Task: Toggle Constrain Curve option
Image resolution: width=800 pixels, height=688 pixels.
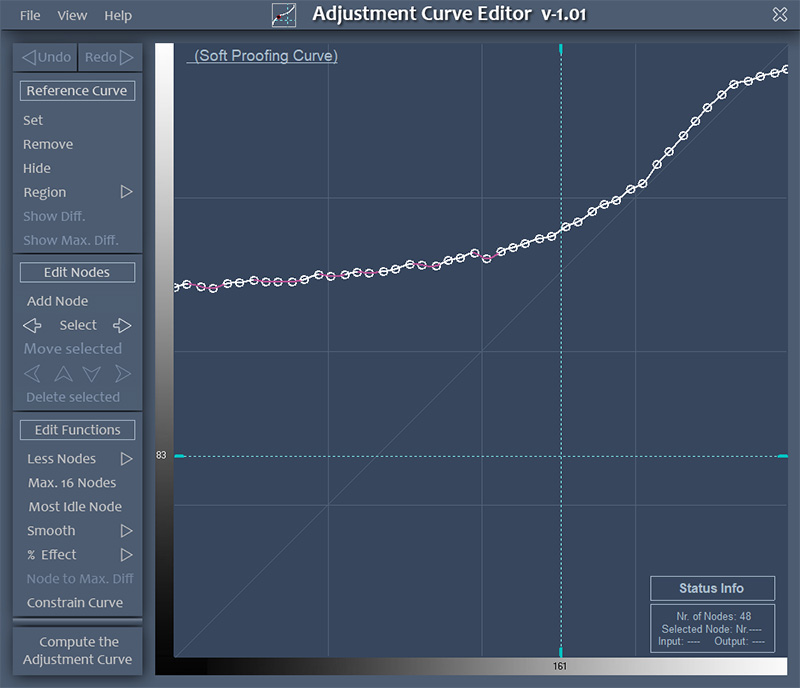Action: pyautogui.click(x=75, y=603)
